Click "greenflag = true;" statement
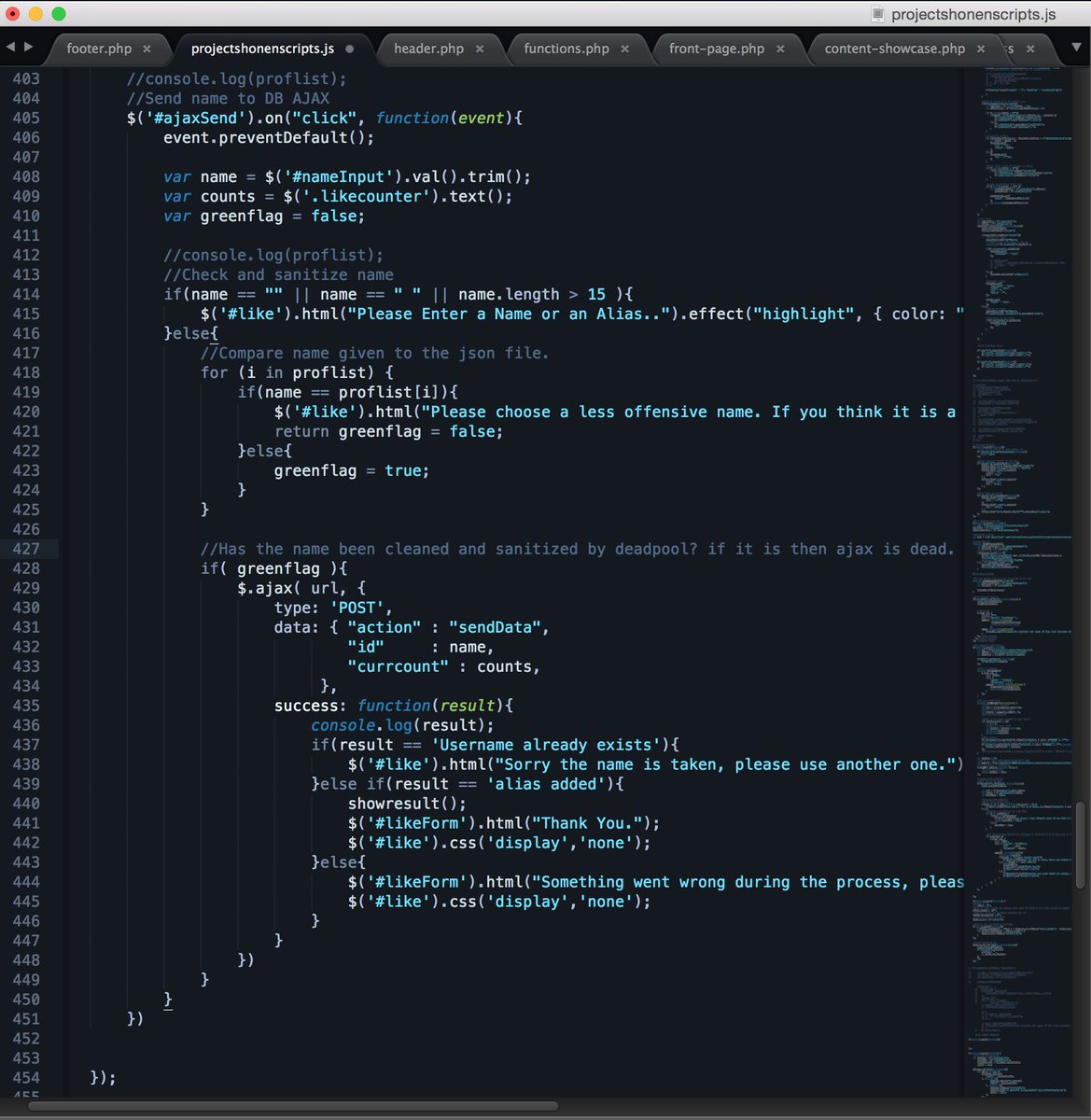This screenshot has width=1091, height=1120. click(x=352, y=470)
